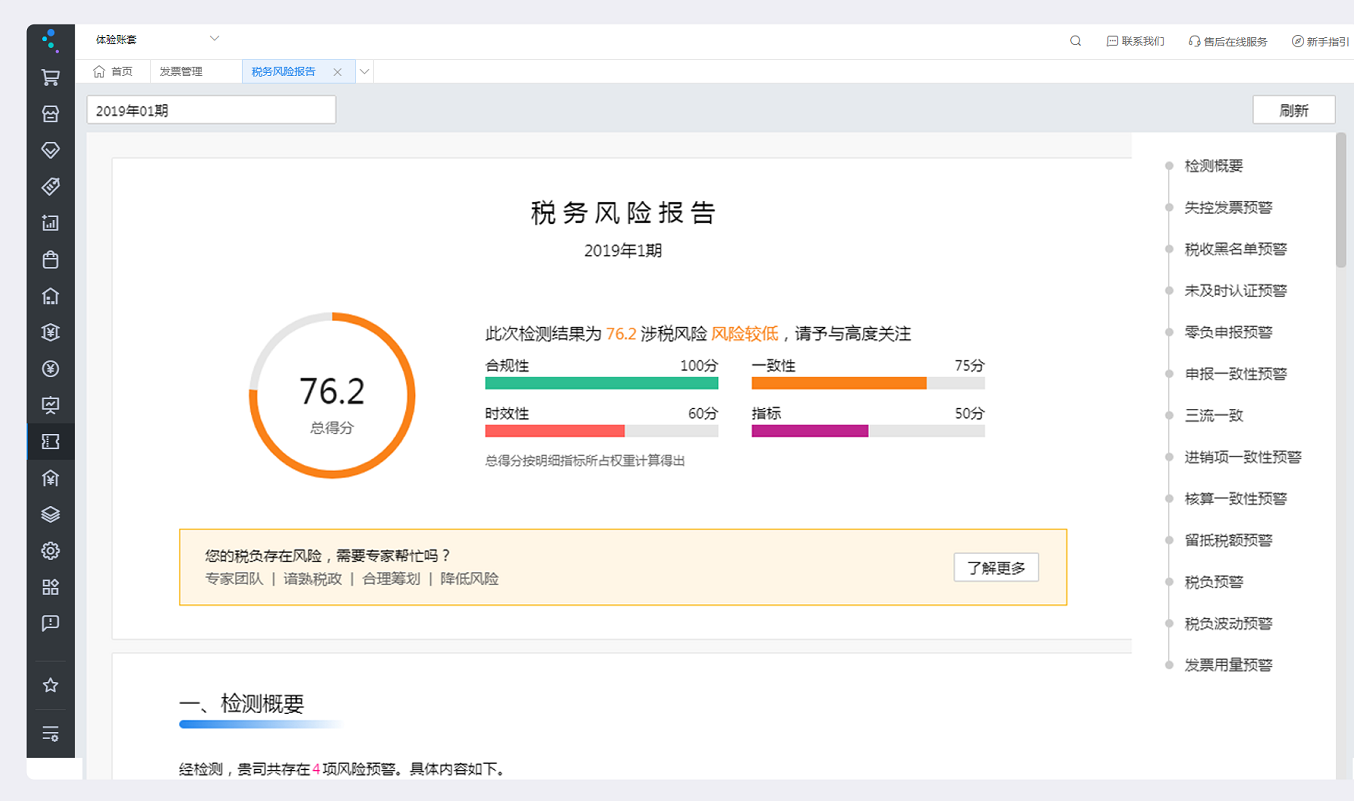Image resolution: width=1354 pixels, height=801 pixels.
Task: Open the bar chart sidebar icon
Action: (50, 223)
